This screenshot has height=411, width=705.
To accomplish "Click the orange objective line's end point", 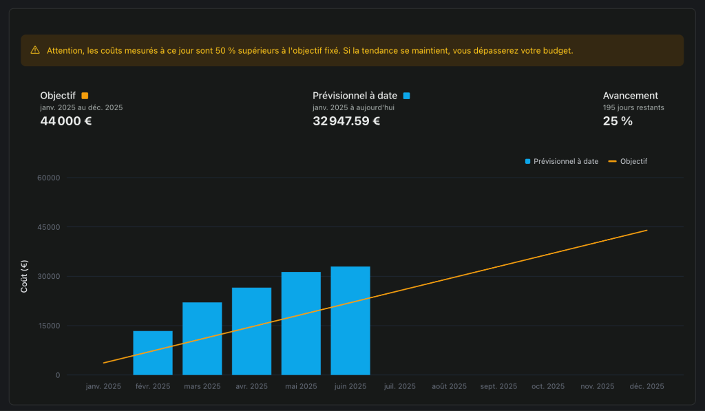I will [647, 230].
